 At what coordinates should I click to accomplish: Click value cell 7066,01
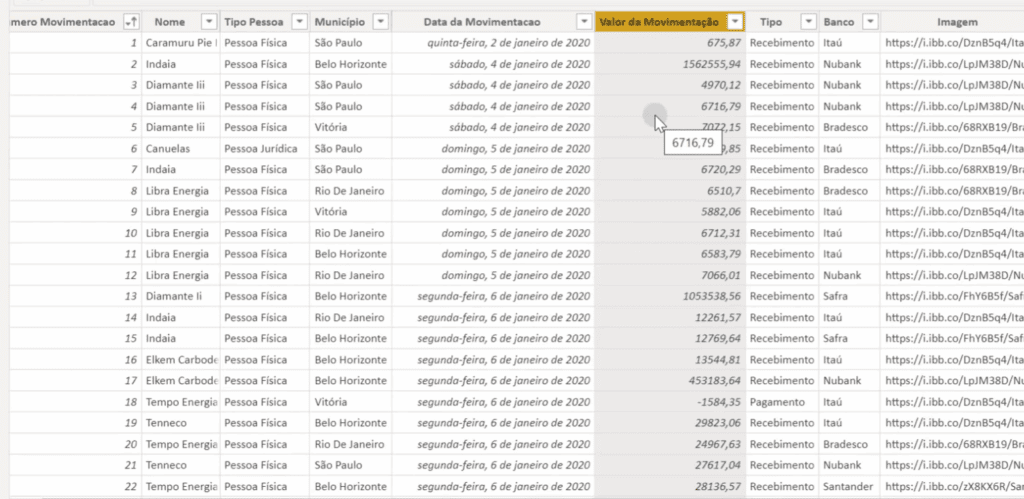click(x=670, y=275)
